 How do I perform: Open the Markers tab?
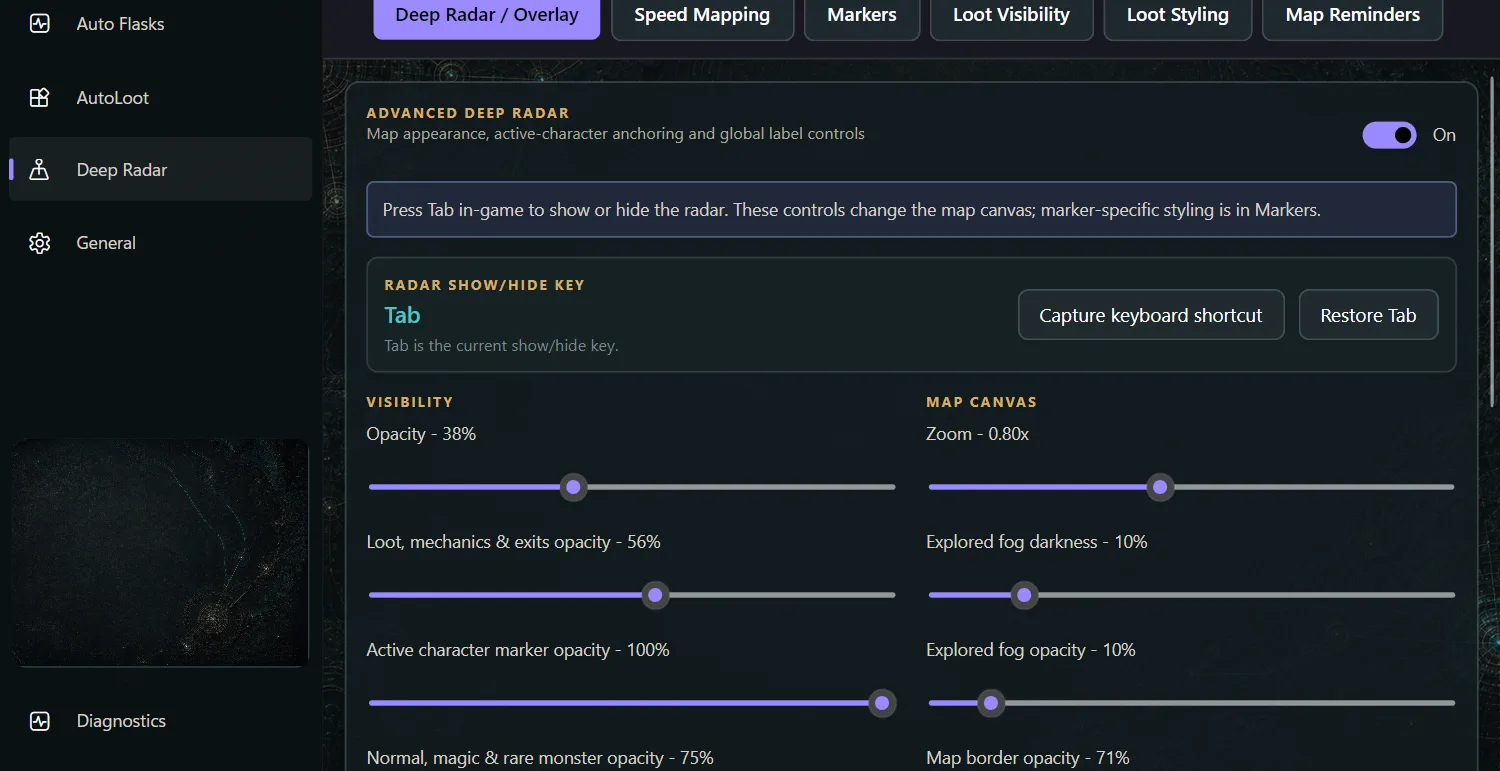(862, 16)
